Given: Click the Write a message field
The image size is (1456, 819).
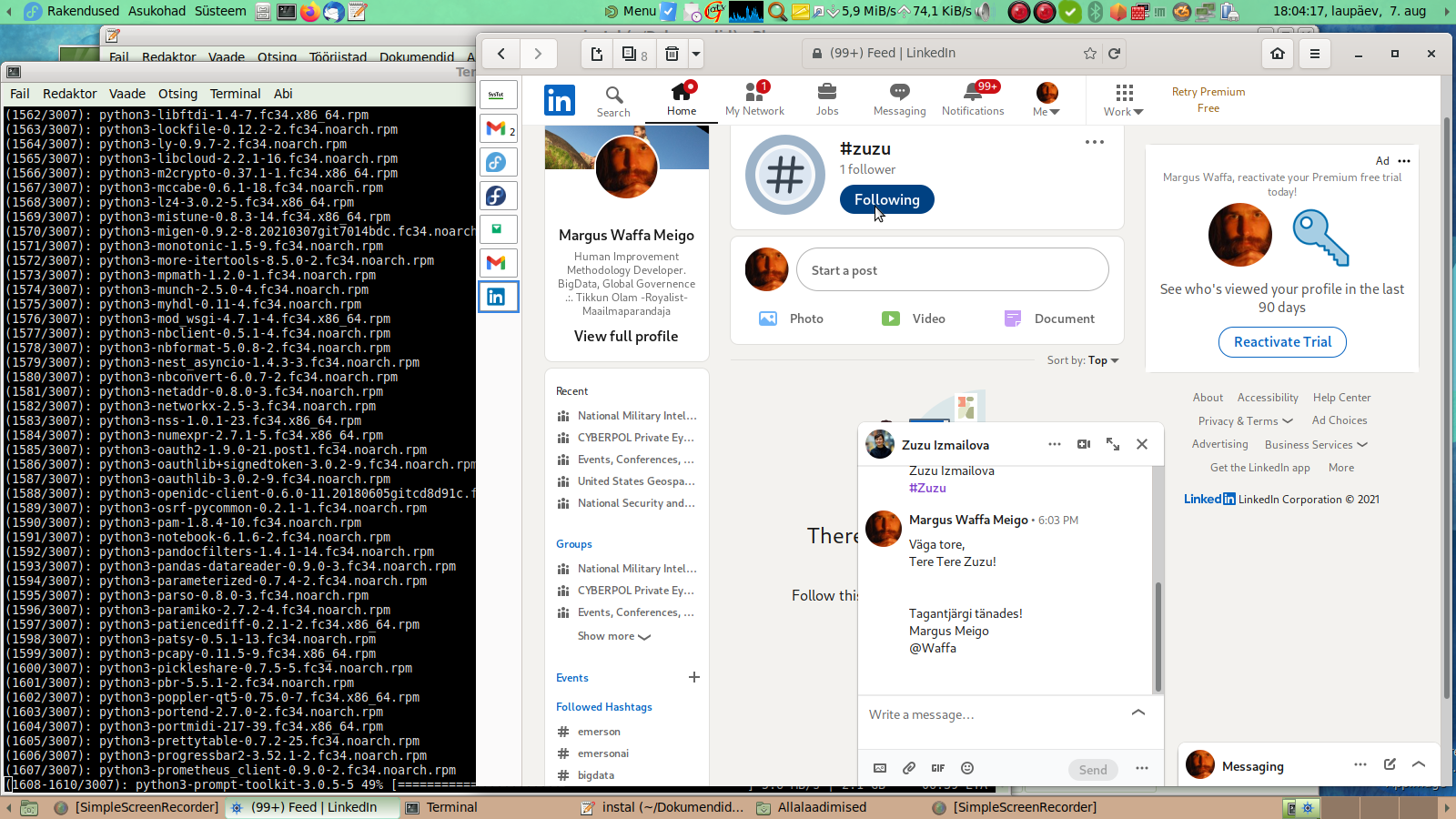Looking at the screenshot, I should tap(992, 714).
